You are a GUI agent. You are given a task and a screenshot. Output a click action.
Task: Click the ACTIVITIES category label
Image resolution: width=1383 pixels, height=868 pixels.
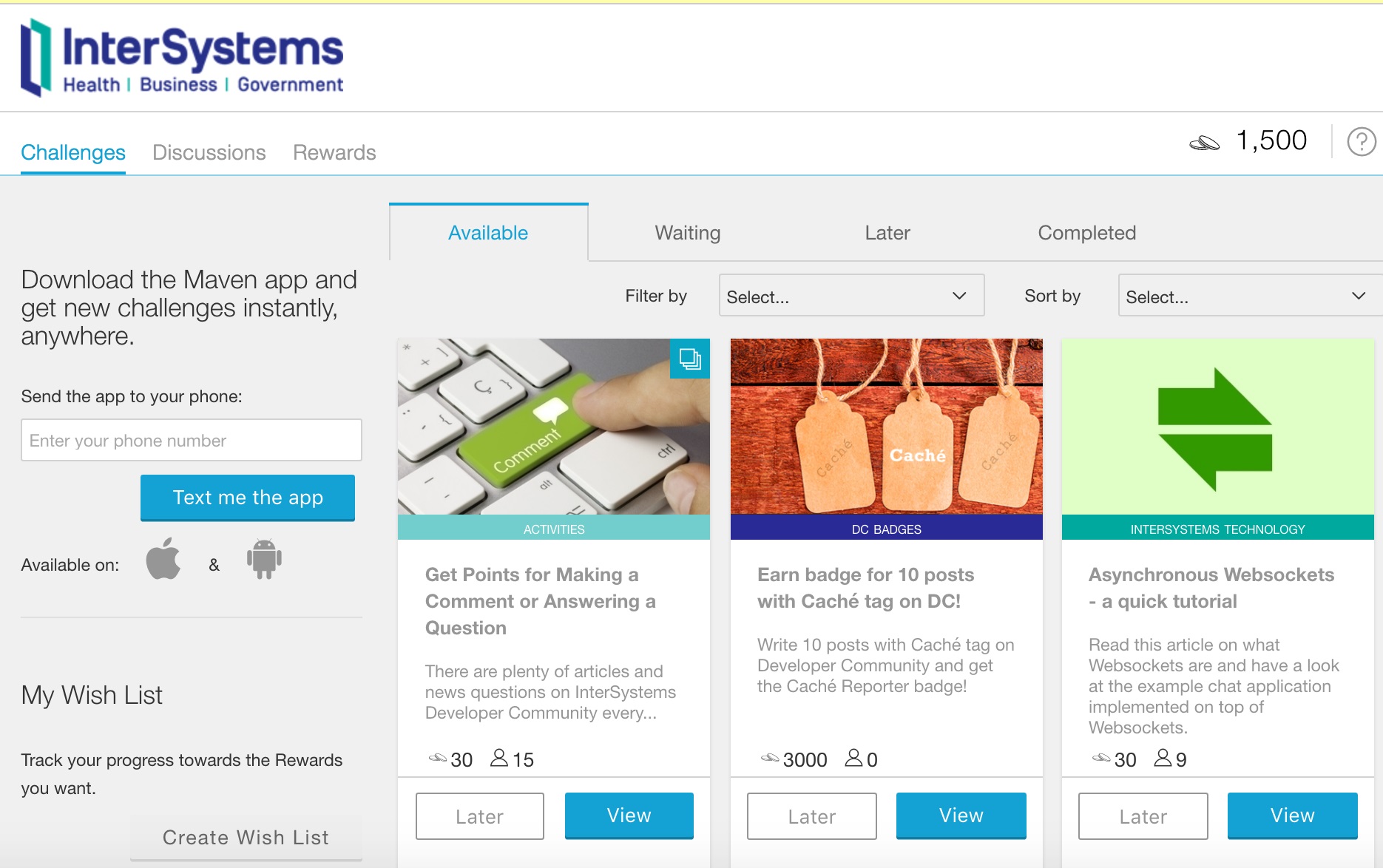pyautogui.click(x=554, y=529)
